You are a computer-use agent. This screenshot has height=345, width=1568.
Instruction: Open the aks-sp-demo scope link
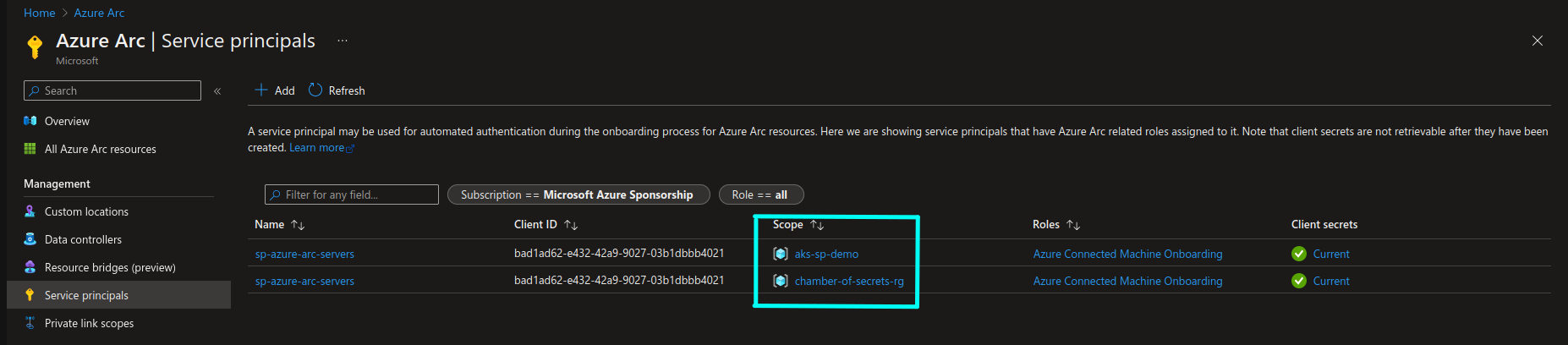pos(826,254)
